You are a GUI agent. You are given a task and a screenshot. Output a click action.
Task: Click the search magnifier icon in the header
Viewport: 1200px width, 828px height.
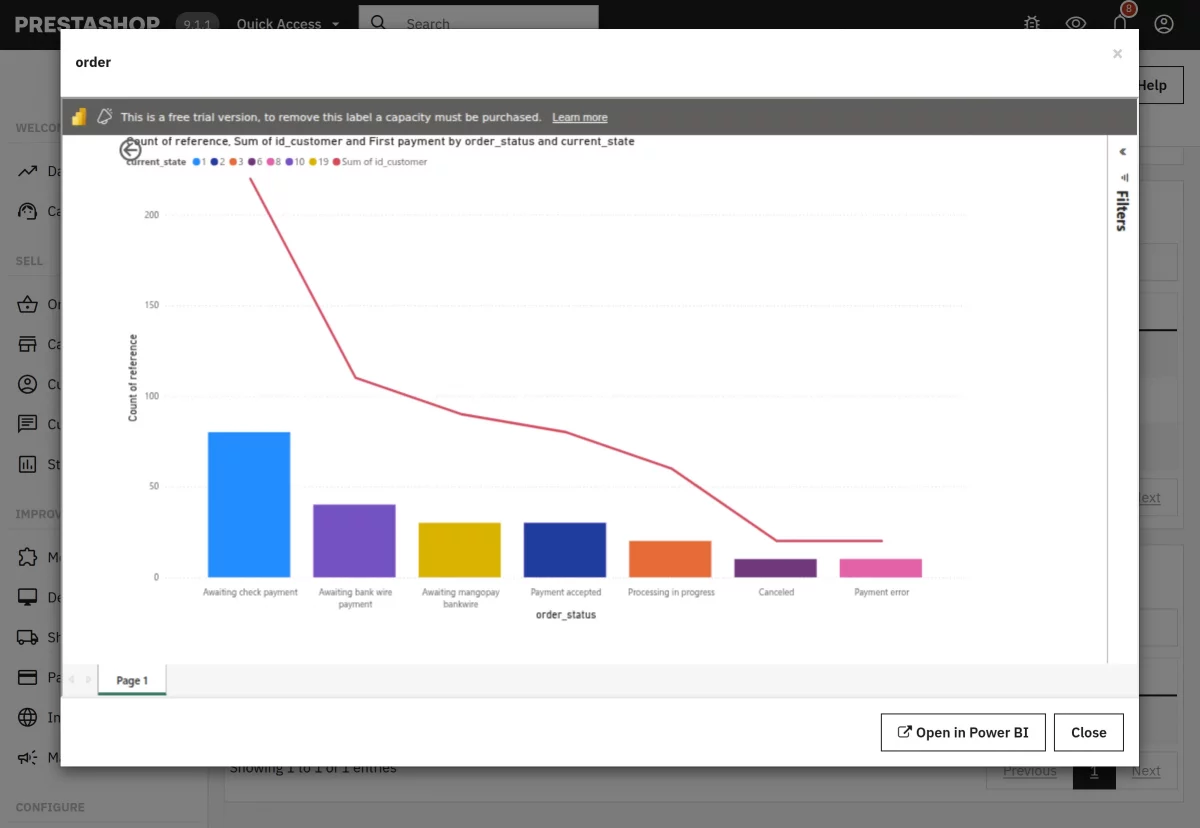point(378,23)
